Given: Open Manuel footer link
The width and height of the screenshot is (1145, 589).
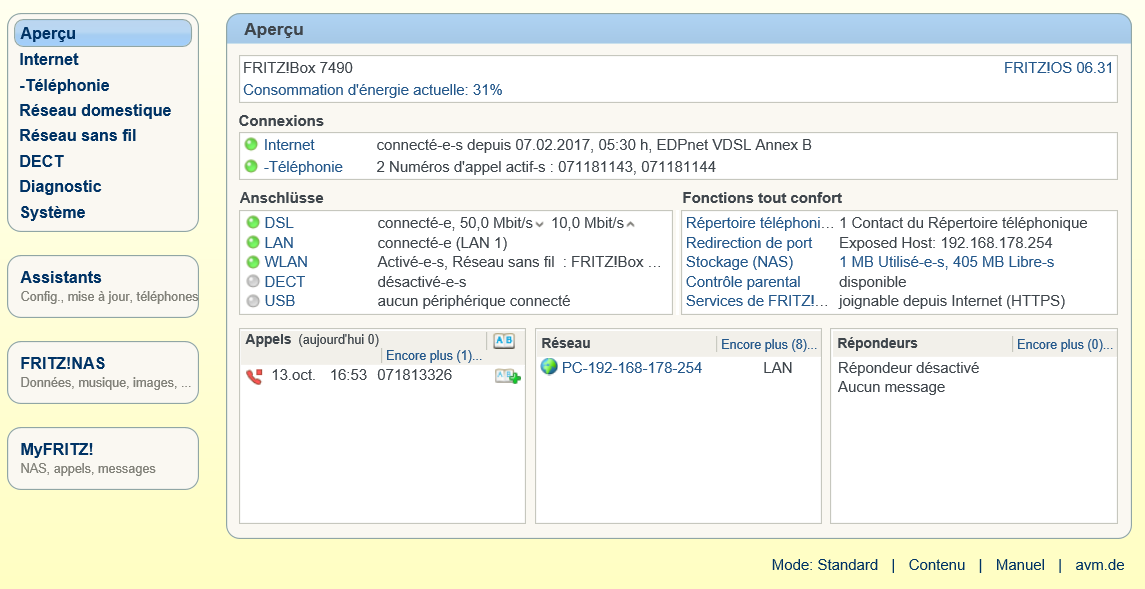Looking at the screenshot, I should click(x=1020, y=565).
